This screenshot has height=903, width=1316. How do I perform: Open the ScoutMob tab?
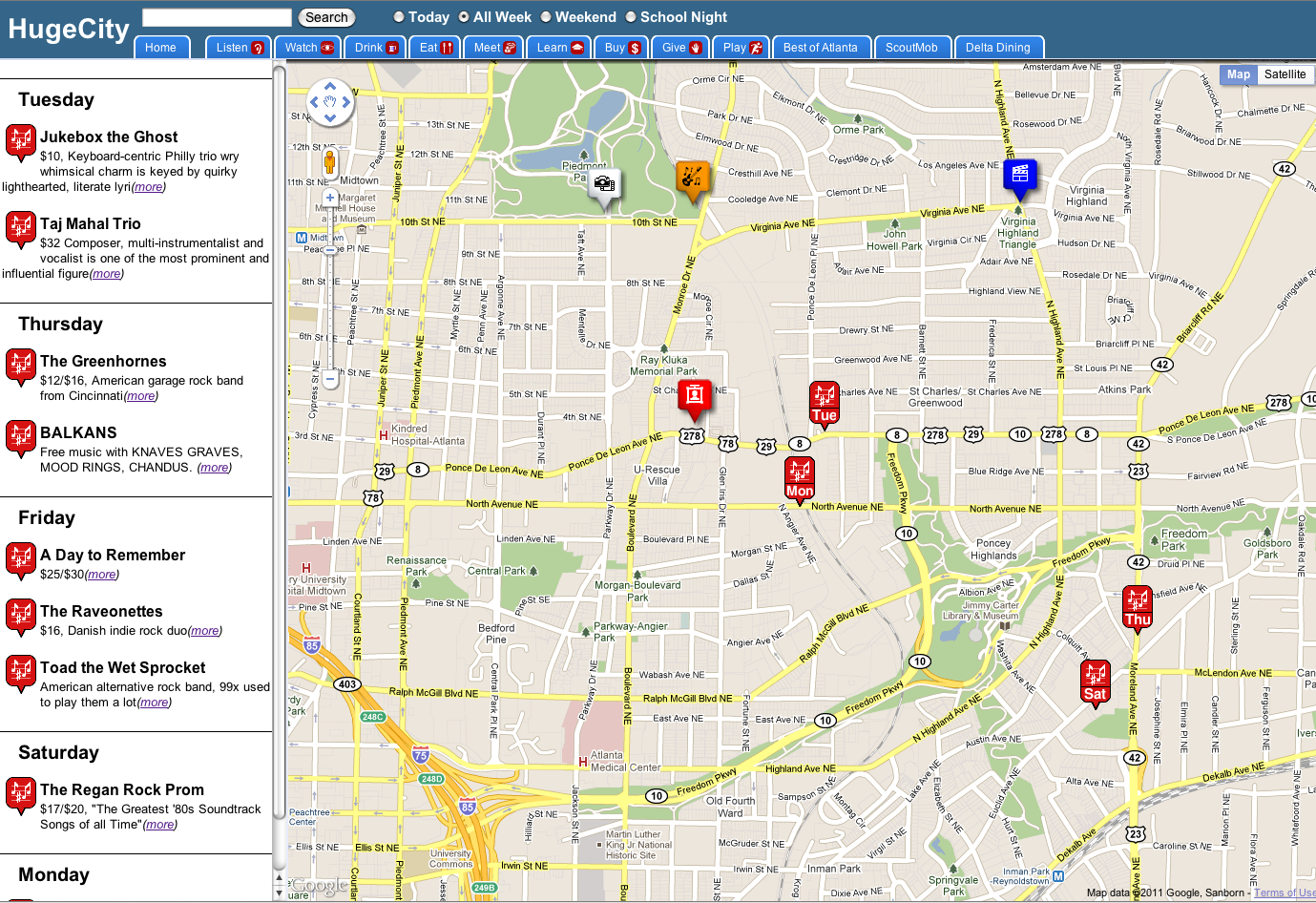pyautogui.click(x=912, y=48)
